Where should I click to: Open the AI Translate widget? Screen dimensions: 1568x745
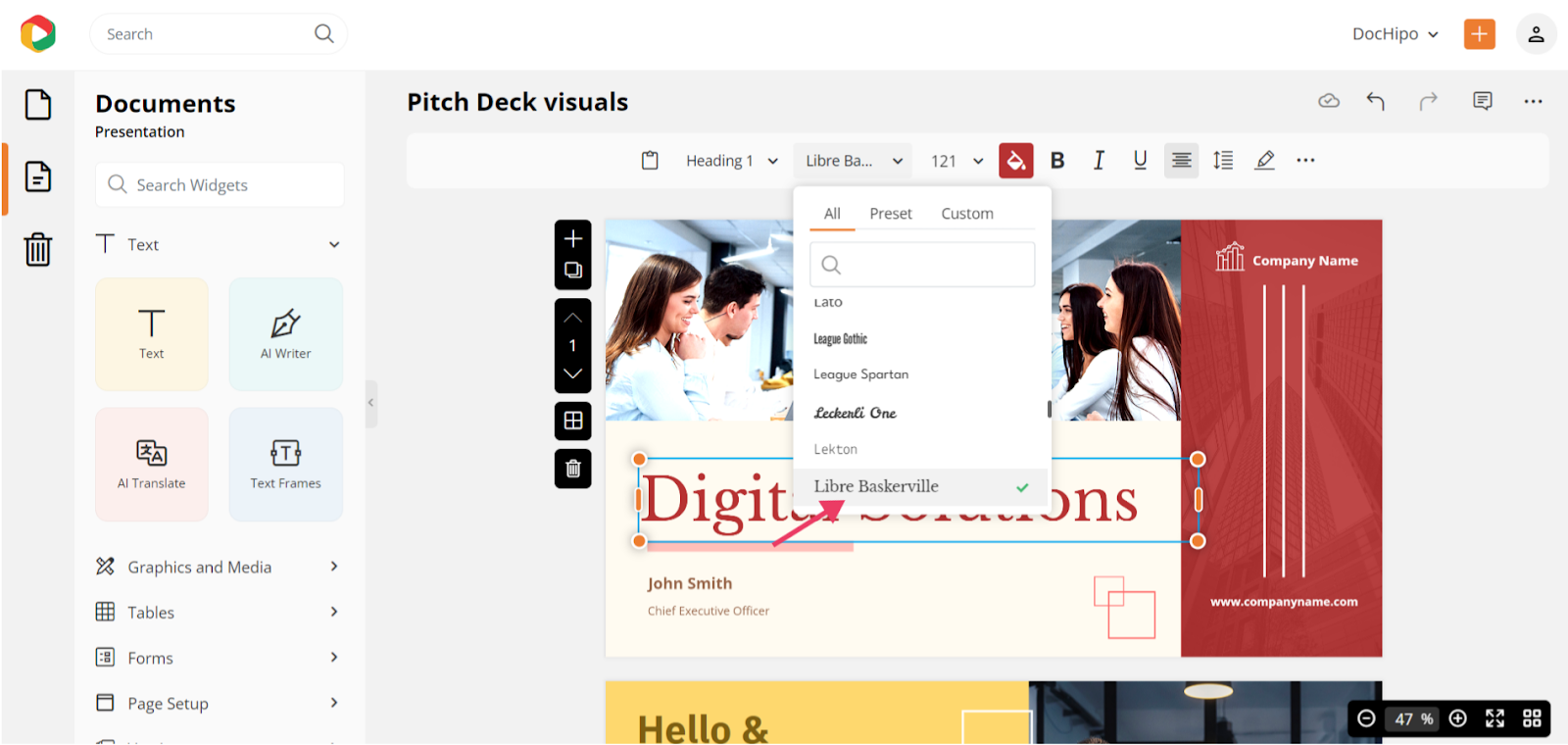(152, 464)
